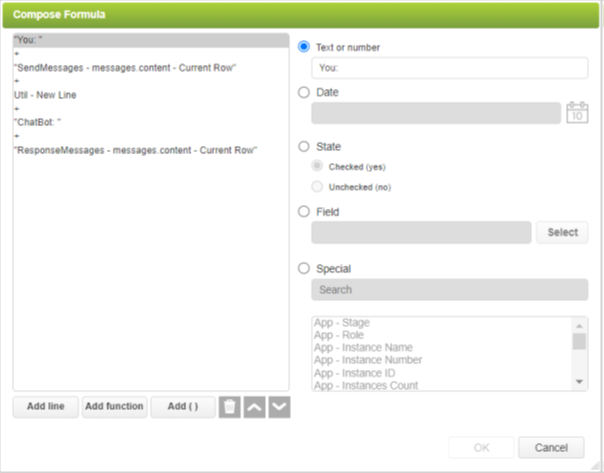
Task: Click the special list scroll up arrow
Action: (x=579, y=326)
